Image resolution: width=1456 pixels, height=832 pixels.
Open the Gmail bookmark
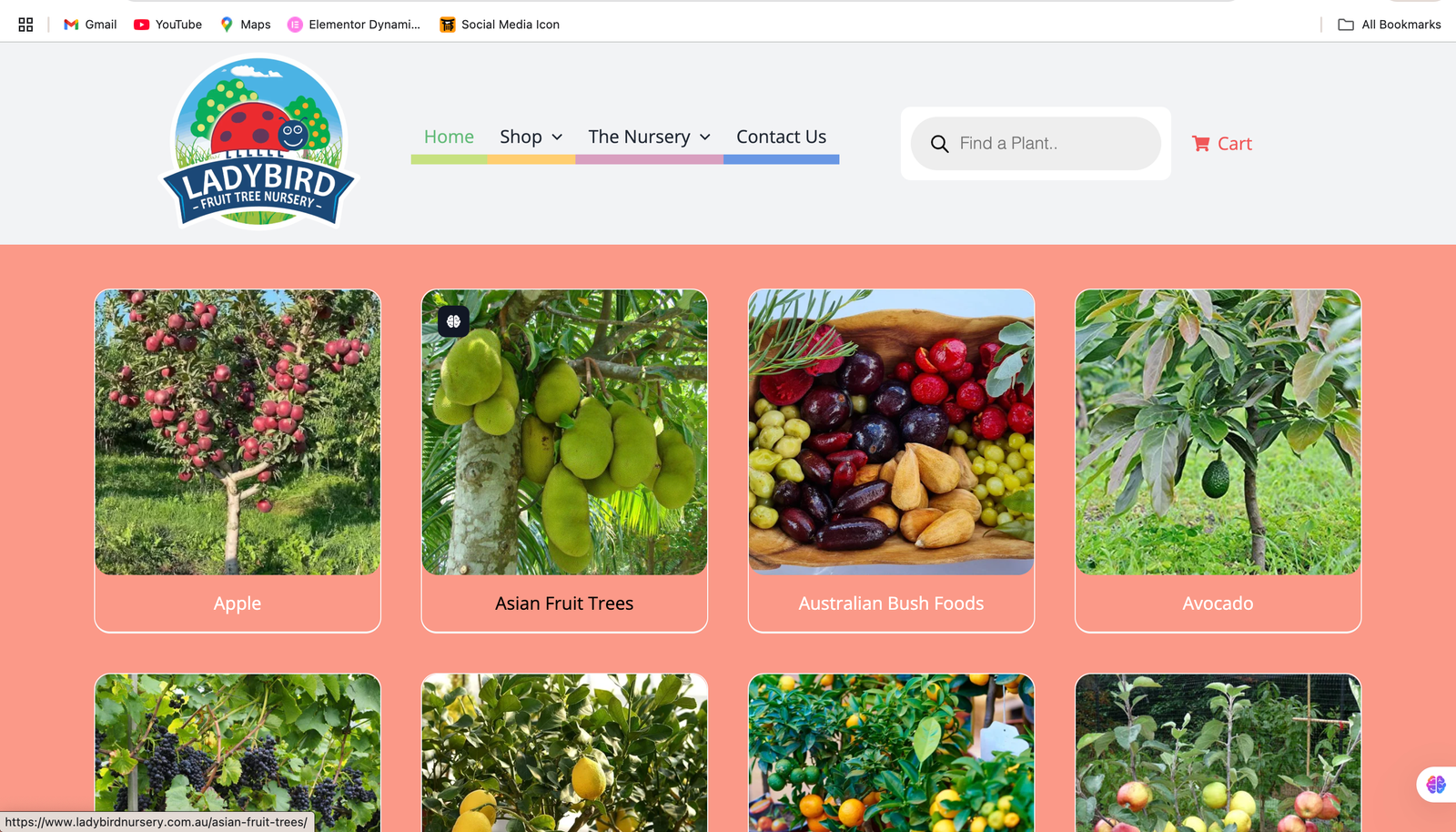click(x=90, y=25)
